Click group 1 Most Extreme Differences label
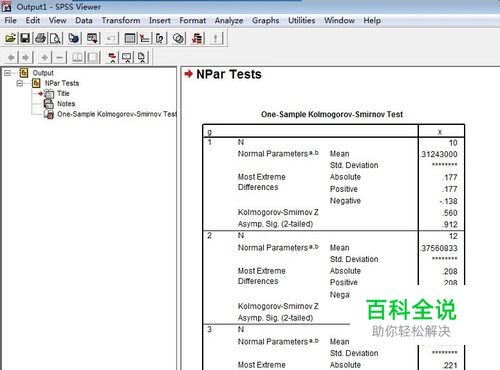Image resolution: width=500 pixels, height=370 pixels. click(x=262, y=182)
